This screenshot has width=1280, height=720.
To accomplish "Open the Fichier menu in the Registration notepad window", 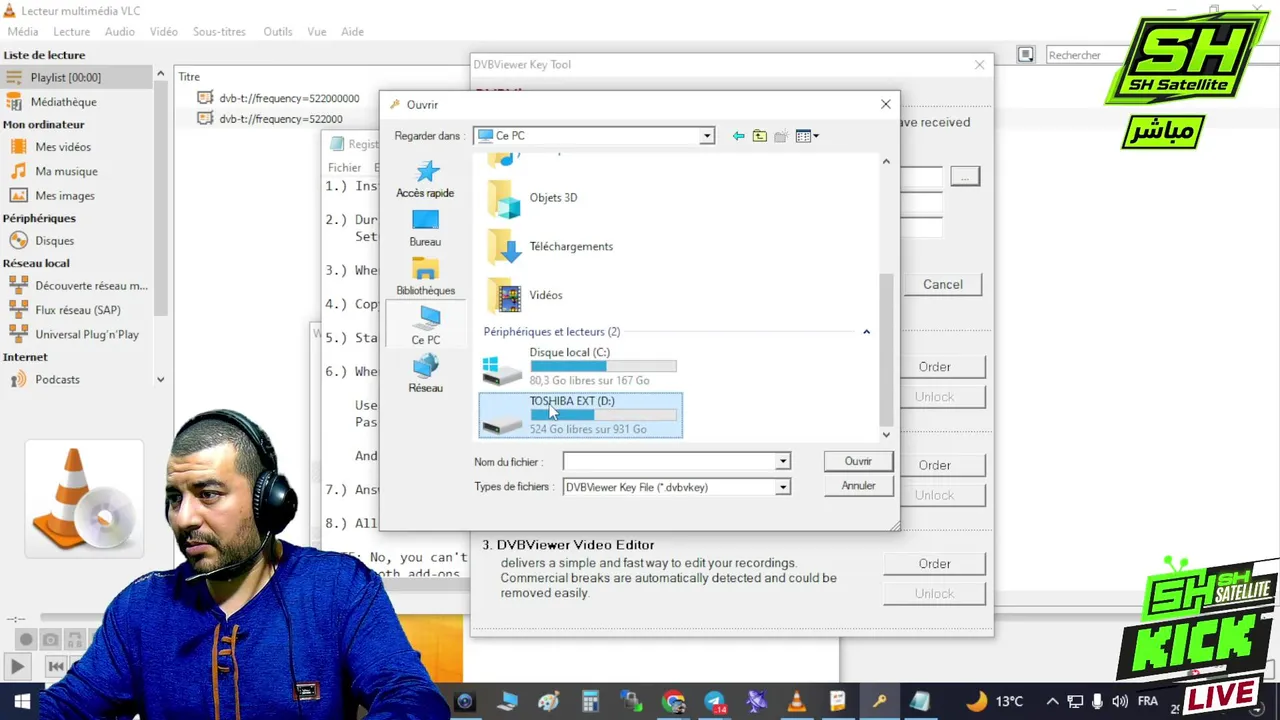I will coord(344,168).
